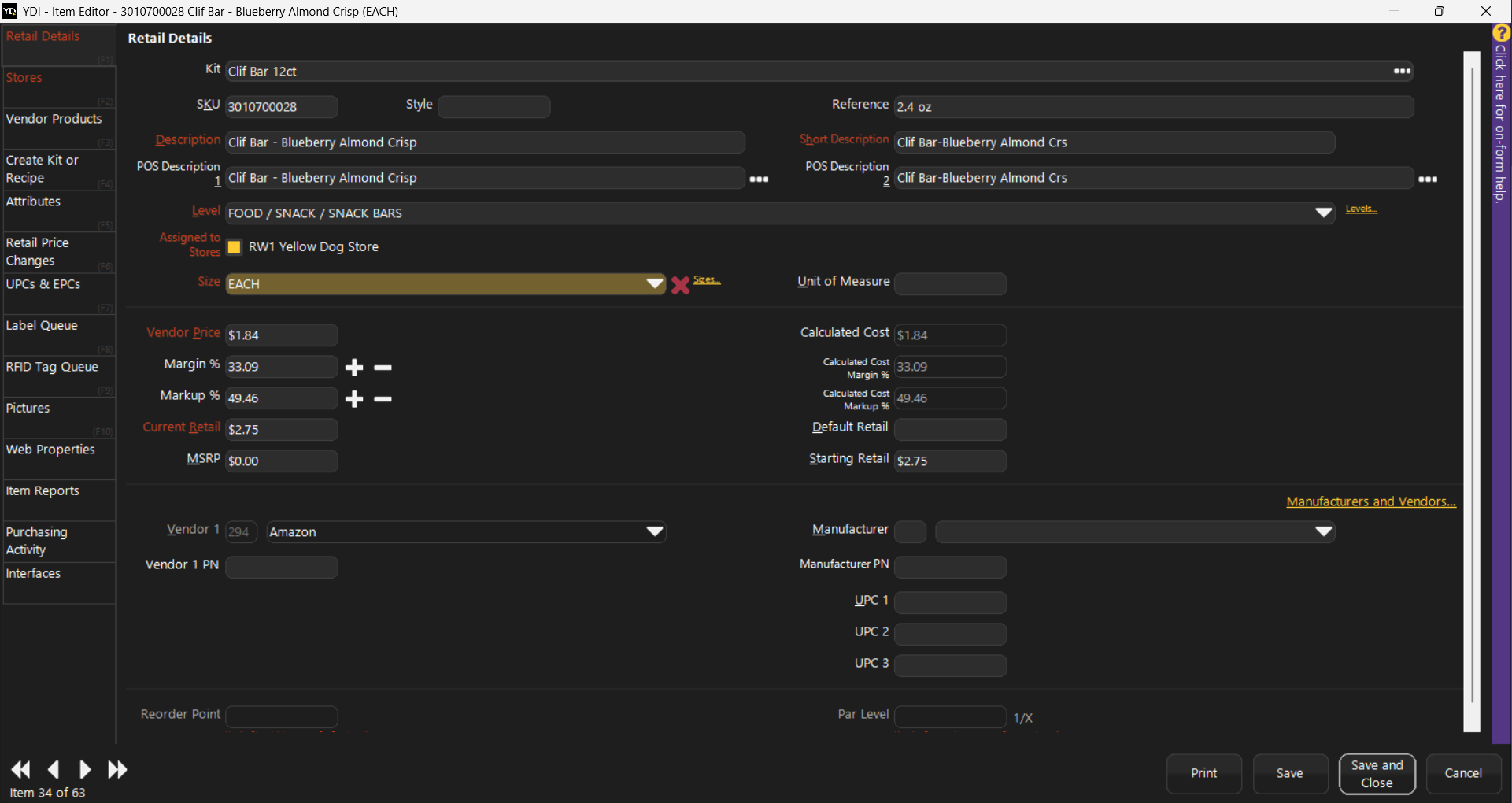Open the RFID Tag Queue tab
Image resolution: width=1512 pixels, height=803 pixels.
[x=59, y=376]
